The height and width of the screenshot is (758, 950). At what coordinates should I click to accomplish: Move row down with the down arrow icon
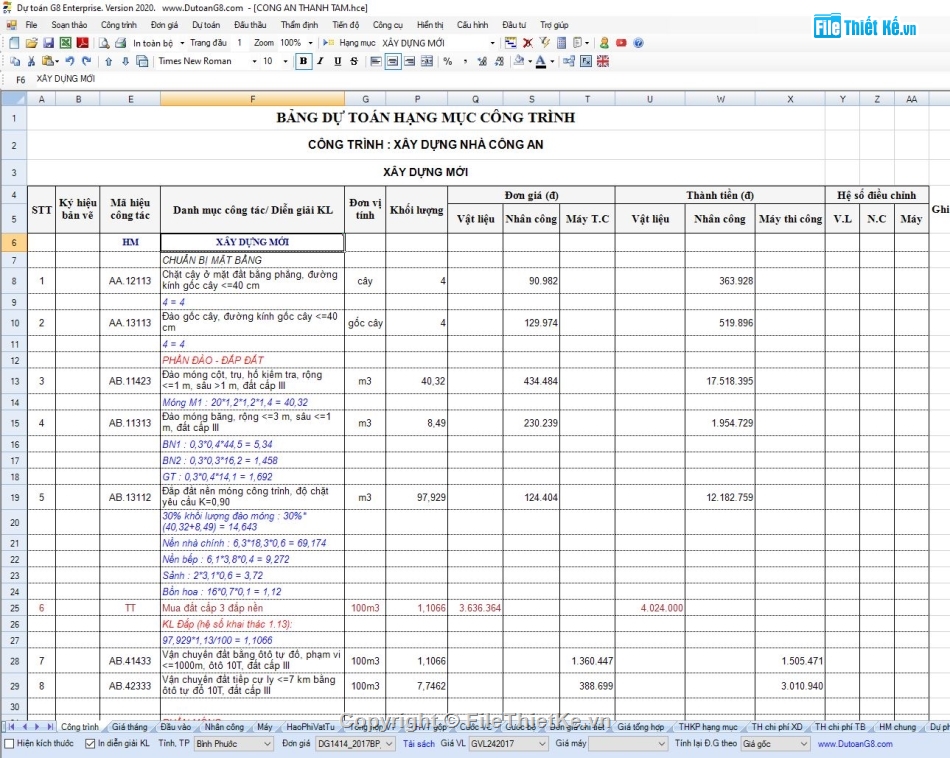click(125, 61)
